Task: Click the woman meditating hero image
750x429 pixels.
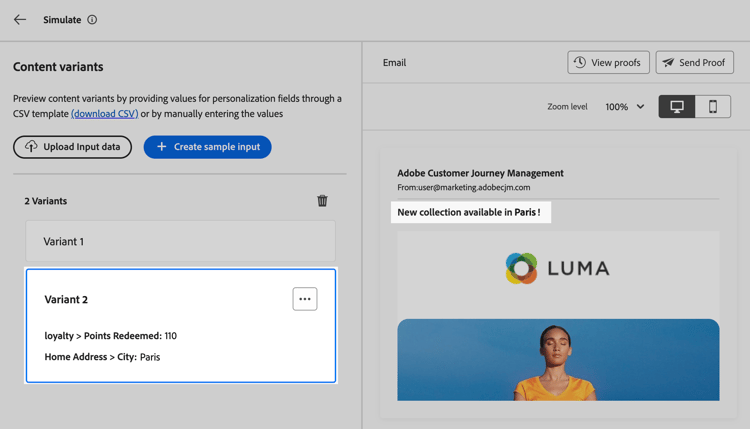Action: tap(558, 360)
